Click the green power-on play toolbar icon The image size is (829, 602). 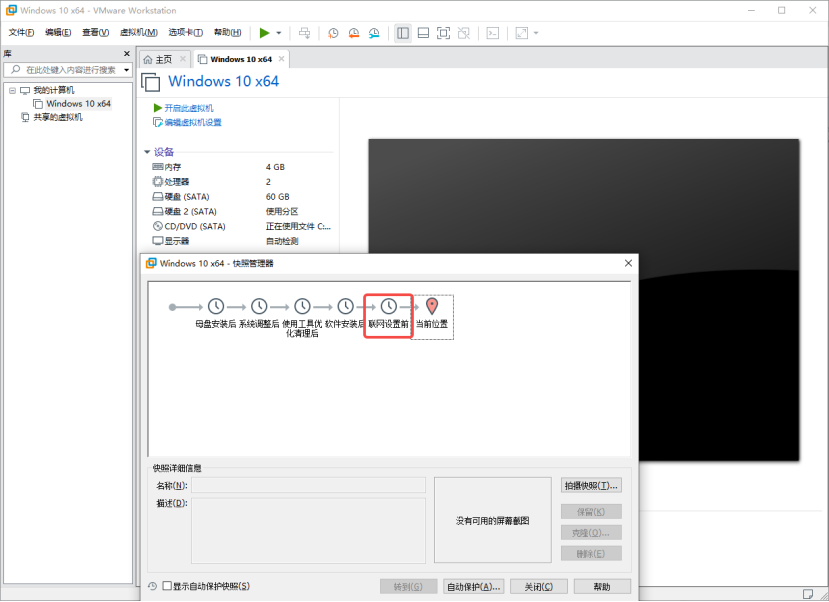264,33
